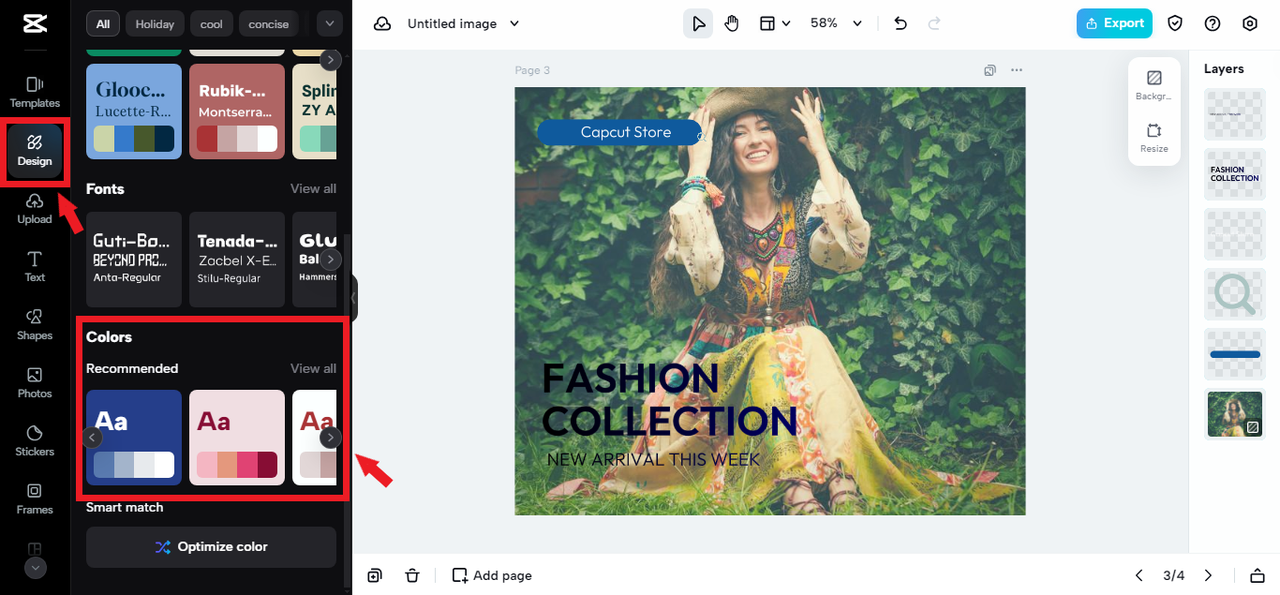Show next color palettes arrow

click(330, 438)
